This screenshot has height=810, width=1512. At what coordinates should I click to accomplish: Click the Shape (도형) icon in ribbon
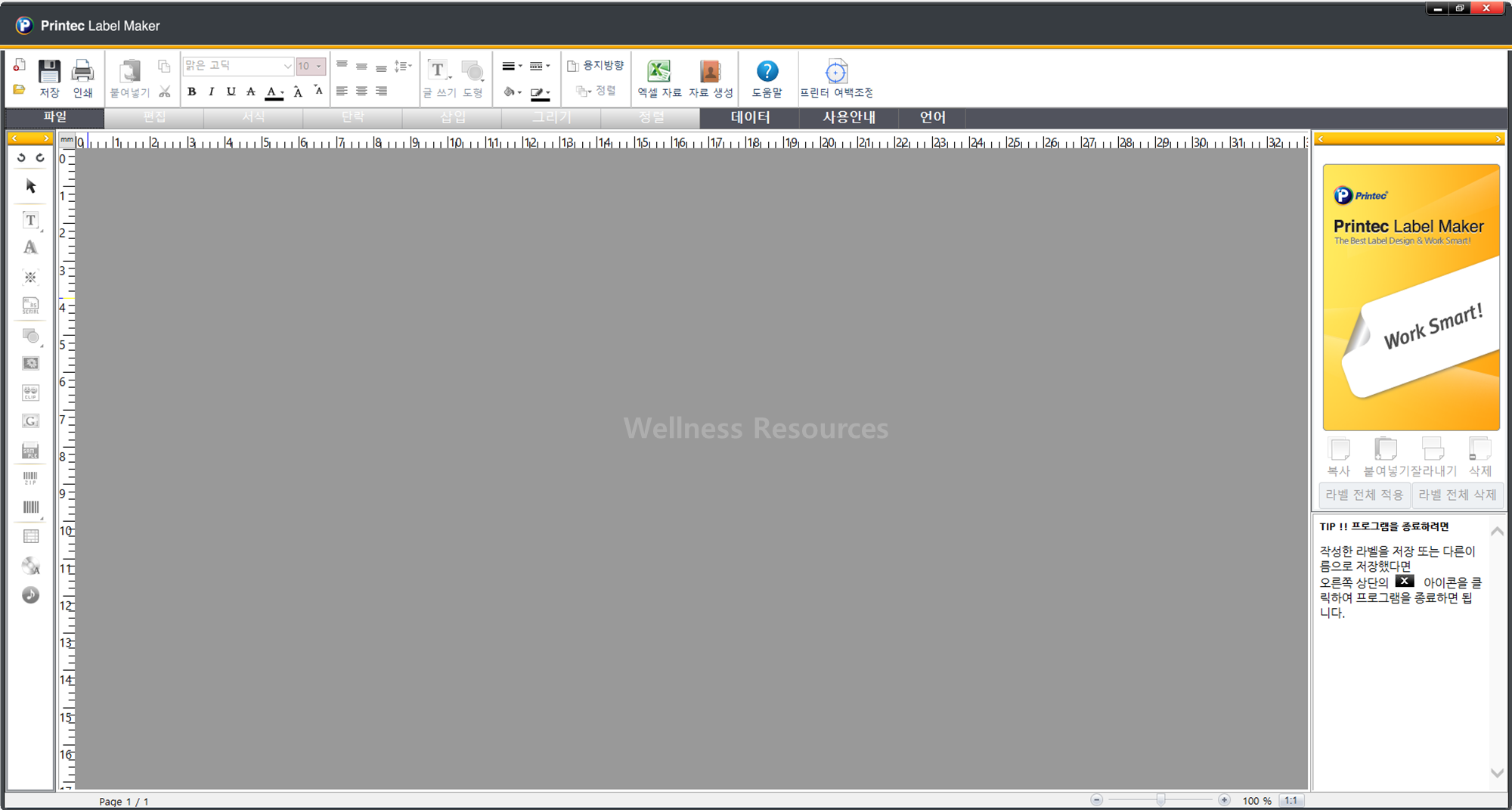[472, 71]
